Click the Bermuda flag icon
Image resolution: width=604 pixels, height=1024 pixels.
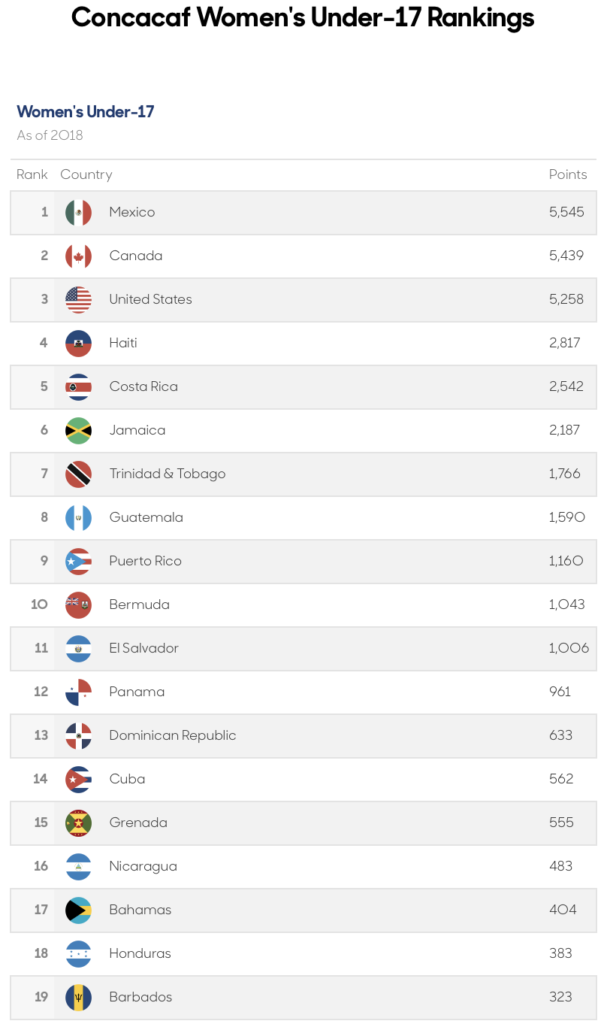pyautogui.click(x=78, y=605)
